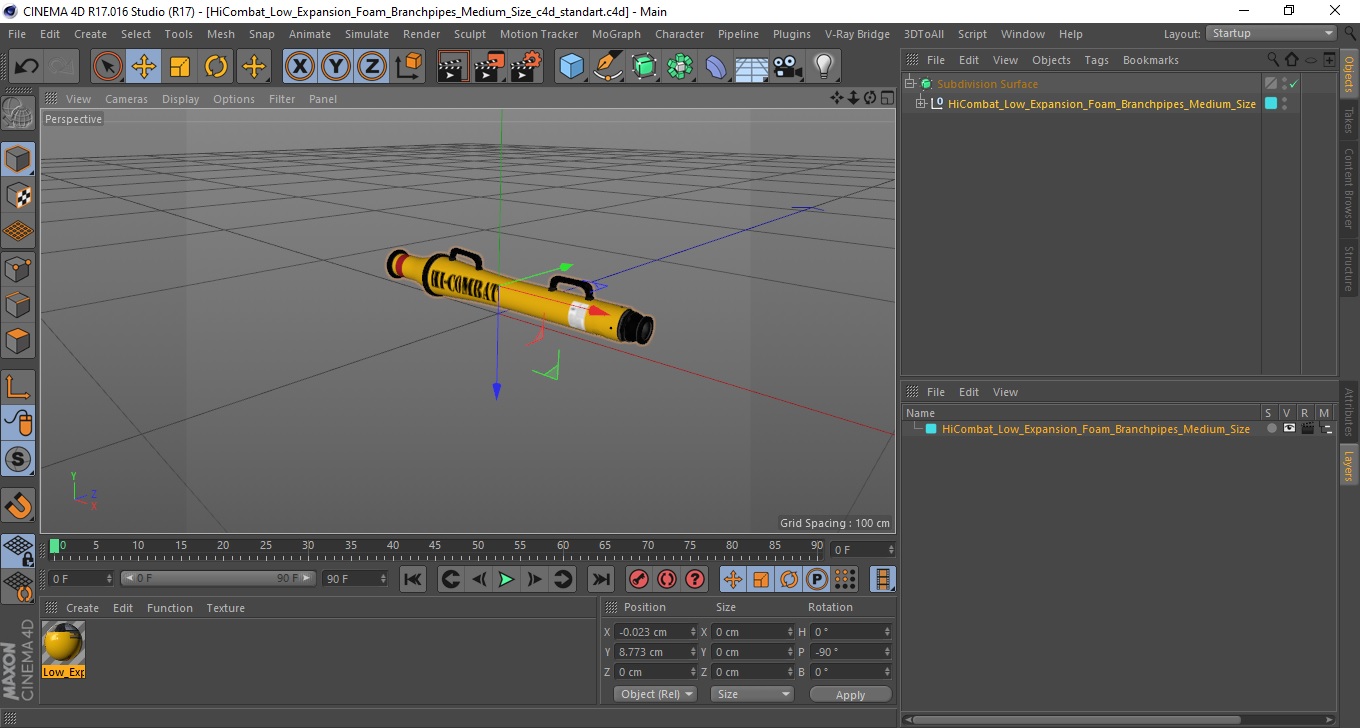Click frame 45 on the timeline ruler
The height and width of the screenshot is (728, 1360).
(x=435, y=546)
